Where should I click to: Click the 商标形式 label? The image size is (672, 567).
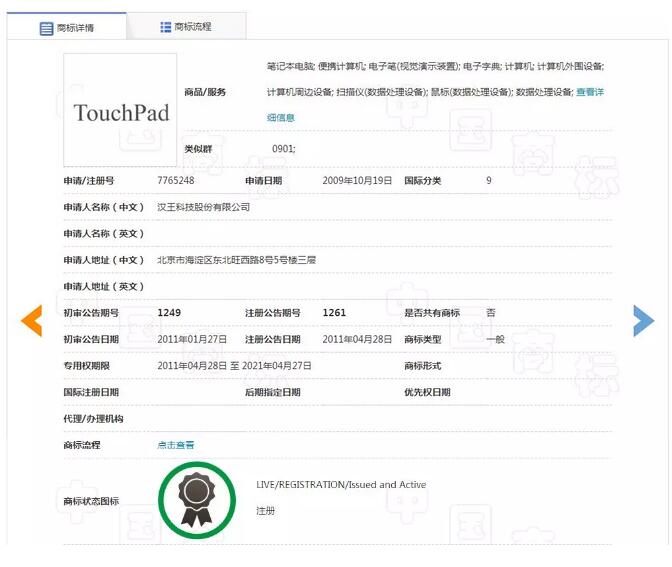pos(423,366)
